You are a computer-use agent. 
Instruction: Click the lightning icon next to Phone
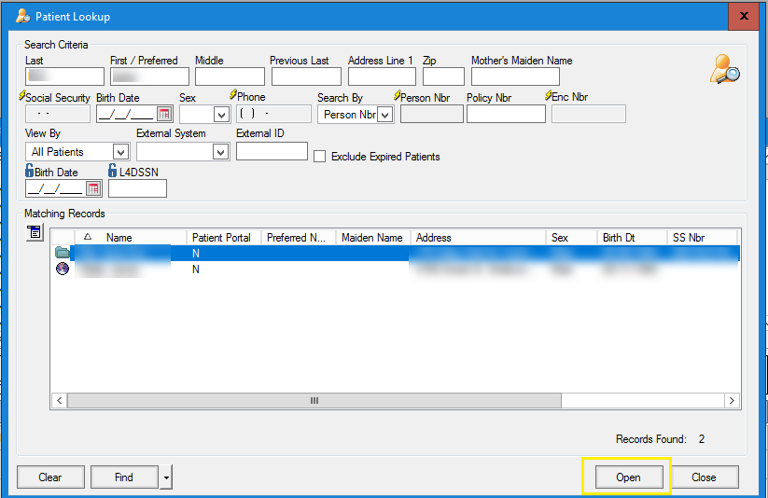pos(233,94)
